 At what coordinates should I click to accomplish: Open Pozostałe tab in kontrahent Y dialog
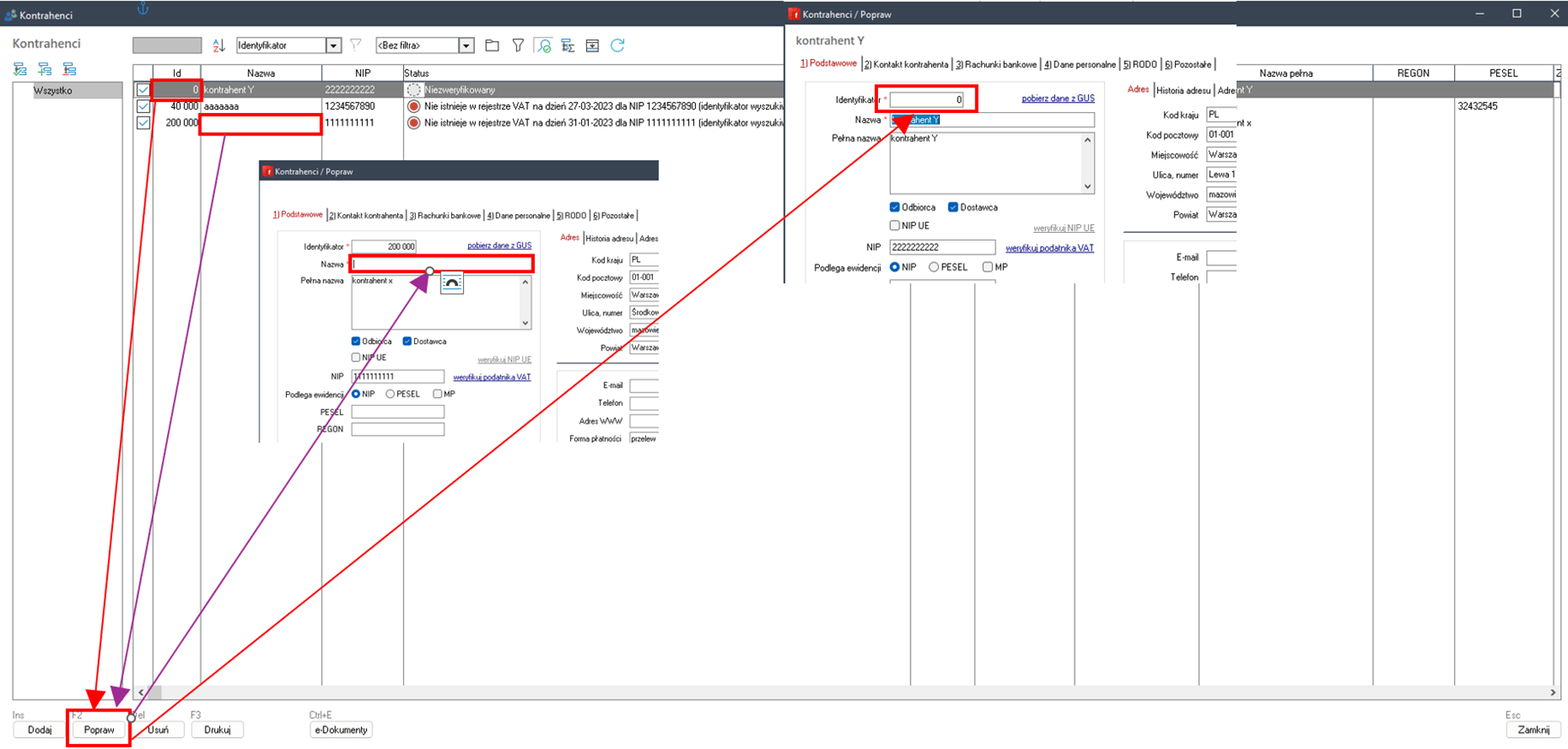coord(1188,64)
